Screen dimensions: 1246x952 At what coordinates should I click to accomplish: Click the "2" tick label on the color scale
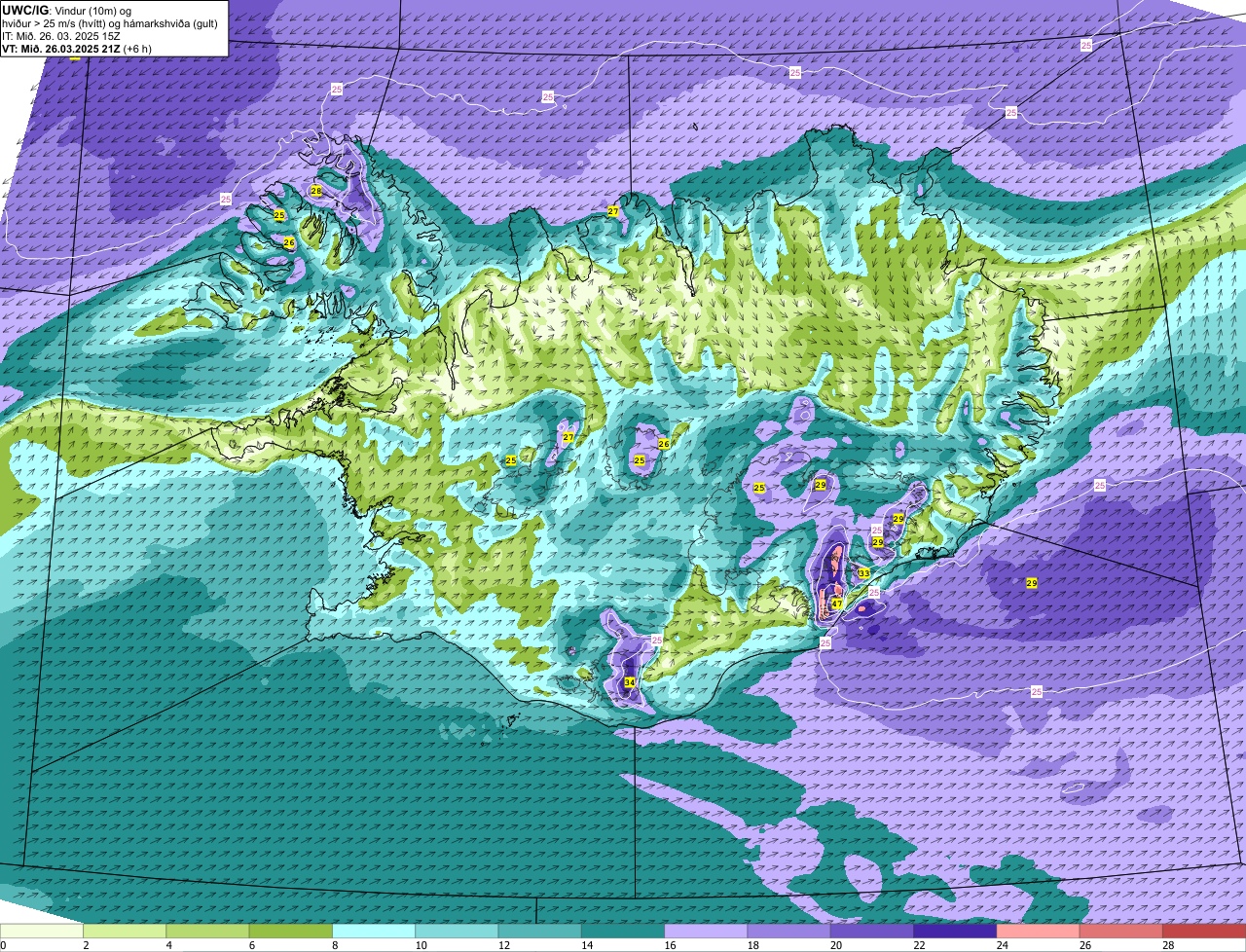coord(86,945)
